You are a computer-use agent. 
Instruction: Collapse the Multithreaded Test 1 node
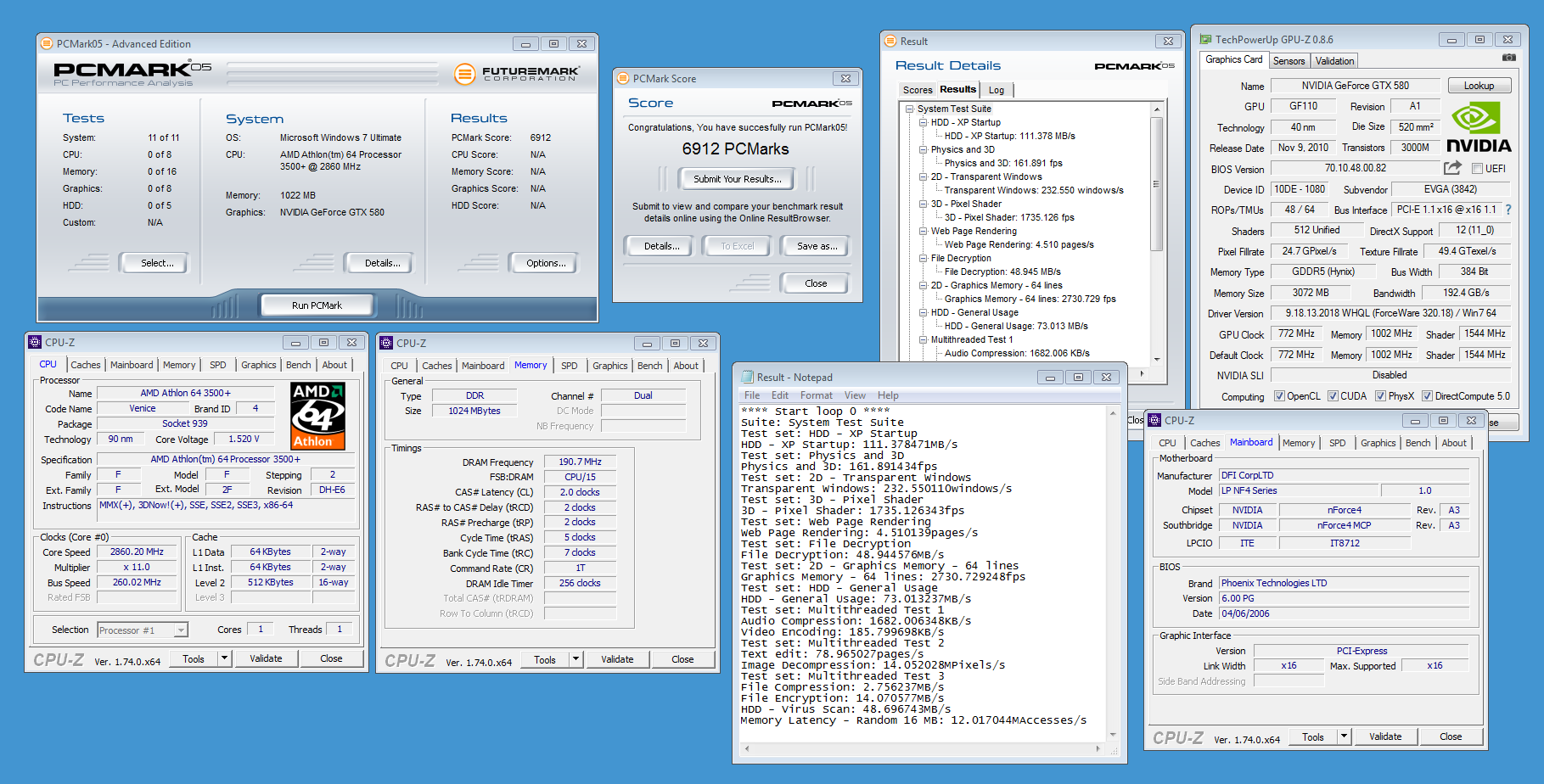click(923, 339)
